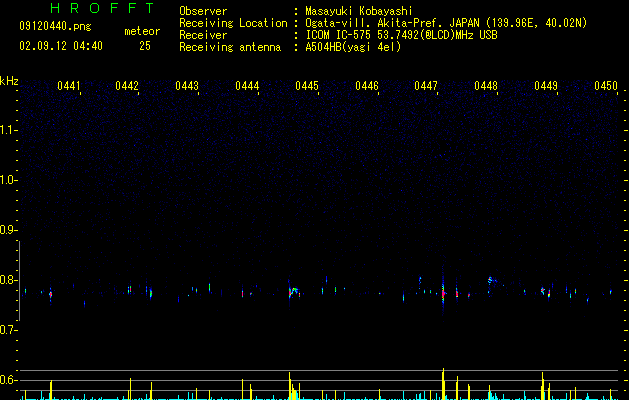Click the Observer name Masayuki Kobayashi
The height and width of the screenshot is (400, 629).
coord(359,11)
